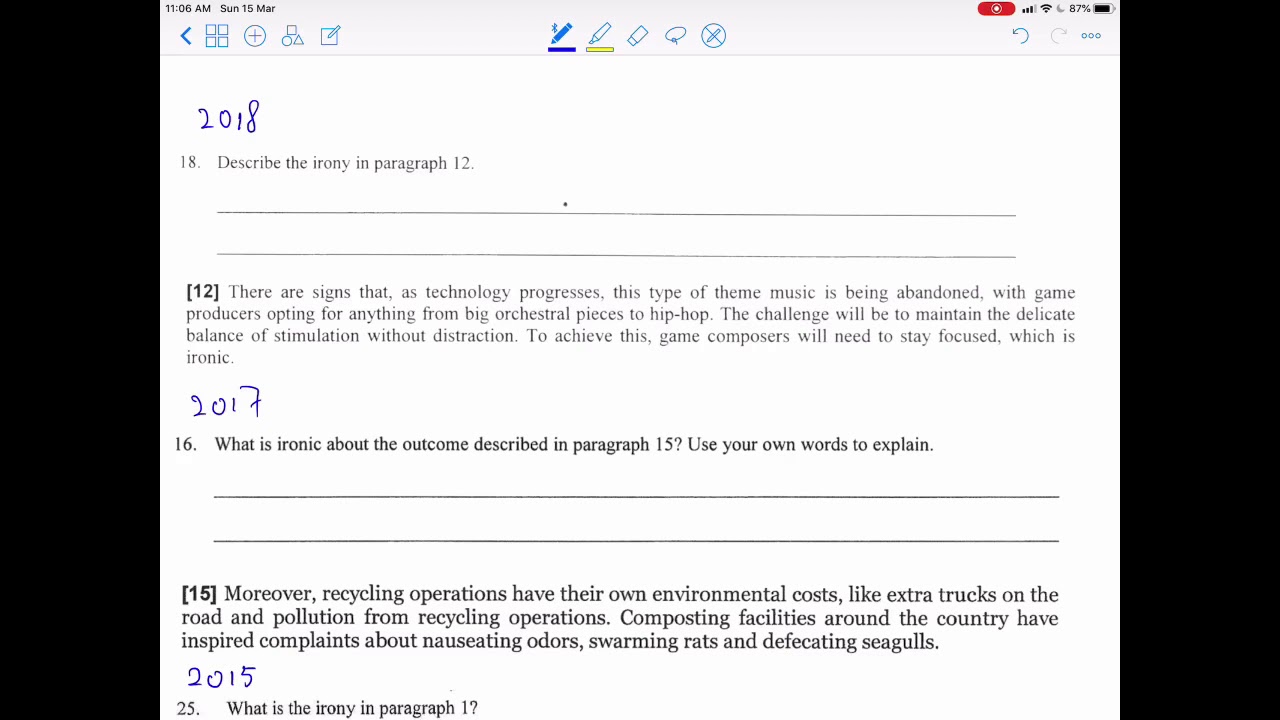This screenshot has width=1280, height=720.
Task: Select the eraser tool
Action: (638, 36)
